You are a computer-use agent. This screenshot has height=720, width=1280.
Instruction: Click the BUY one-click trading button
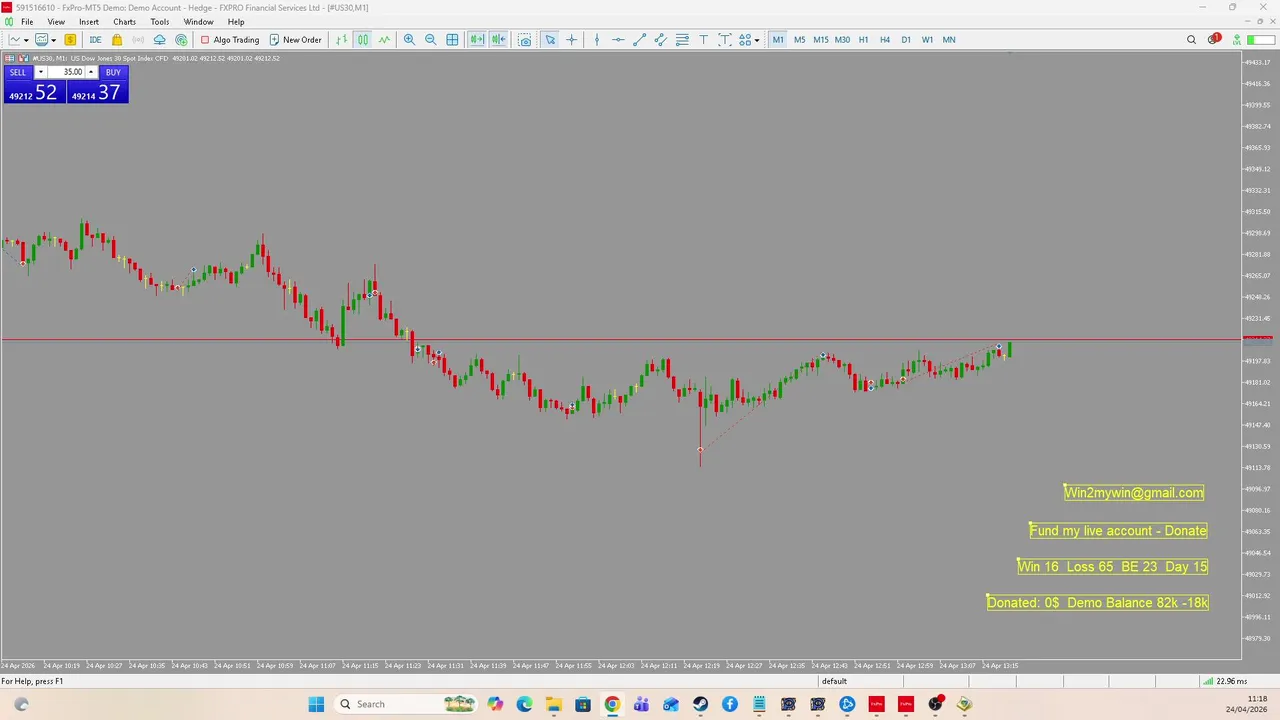113,72
